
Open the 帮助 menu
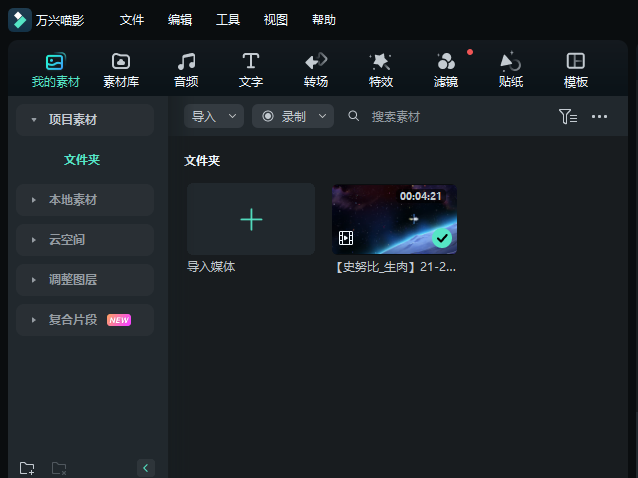point(323,20)
